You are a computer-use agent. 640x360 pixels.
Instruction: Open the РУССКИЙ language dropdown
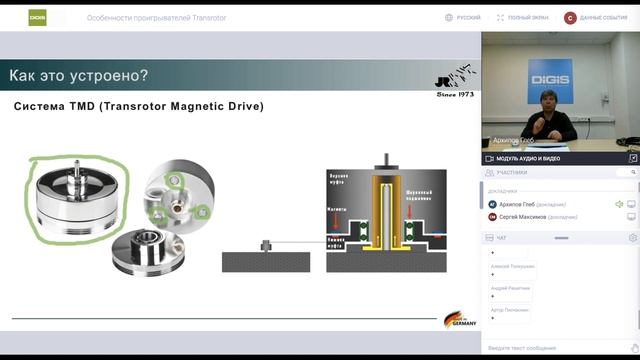click(468, 18)
